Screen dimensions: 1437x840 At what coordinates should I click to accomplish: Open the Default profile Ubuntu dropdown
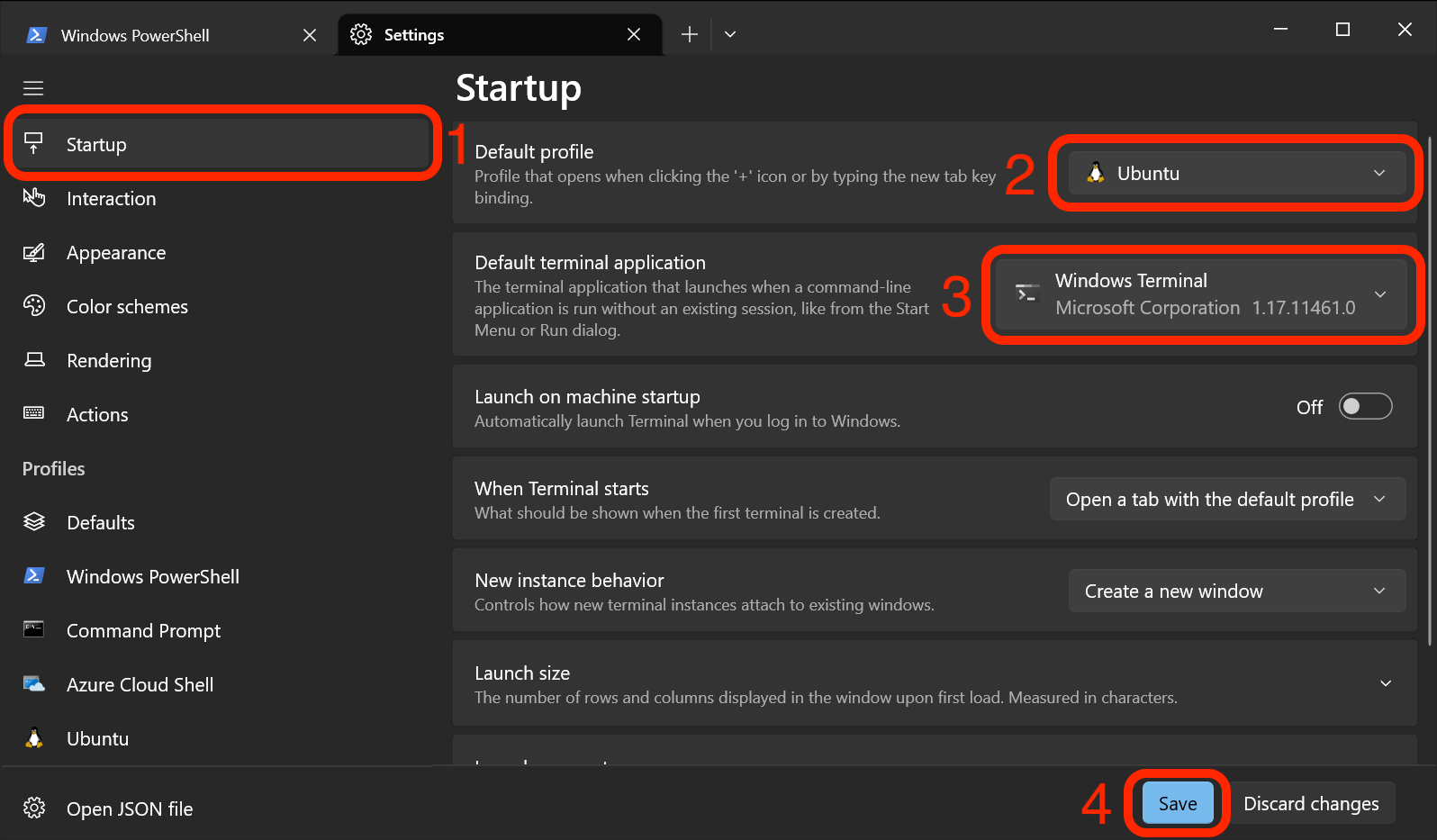click(x=1236, y=174)
